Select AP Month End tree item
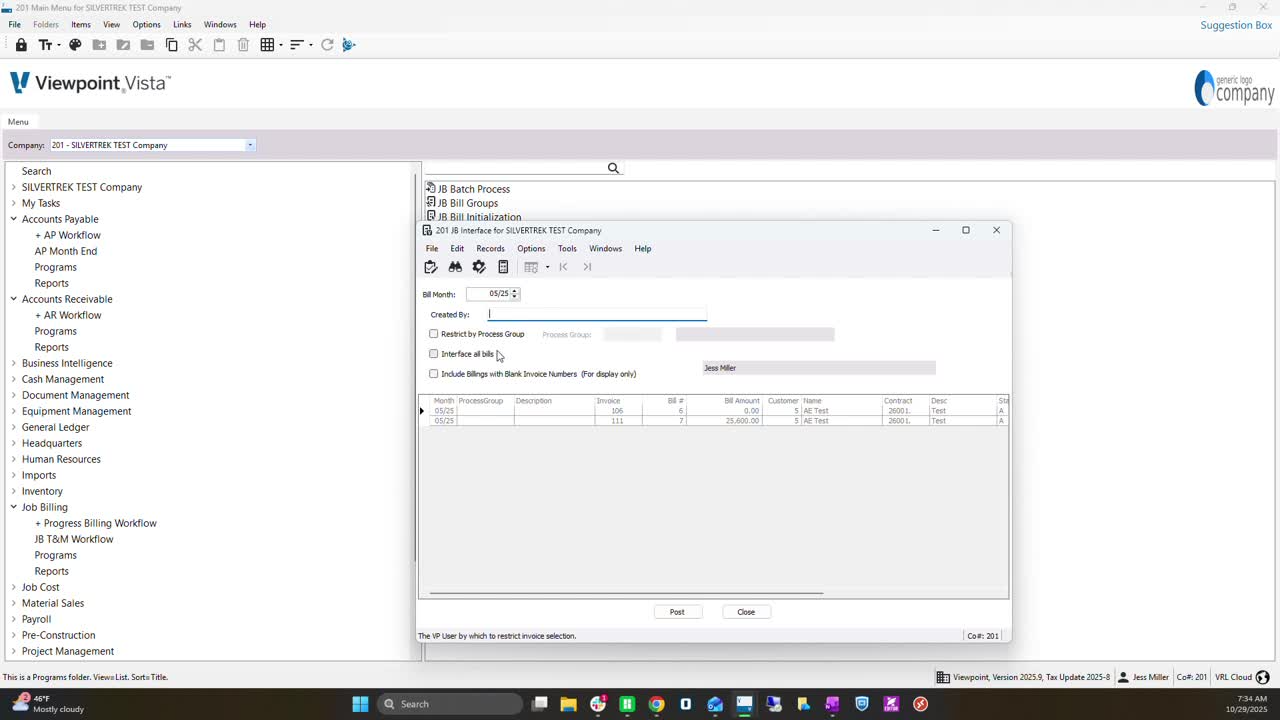 (x=66, y=251)
